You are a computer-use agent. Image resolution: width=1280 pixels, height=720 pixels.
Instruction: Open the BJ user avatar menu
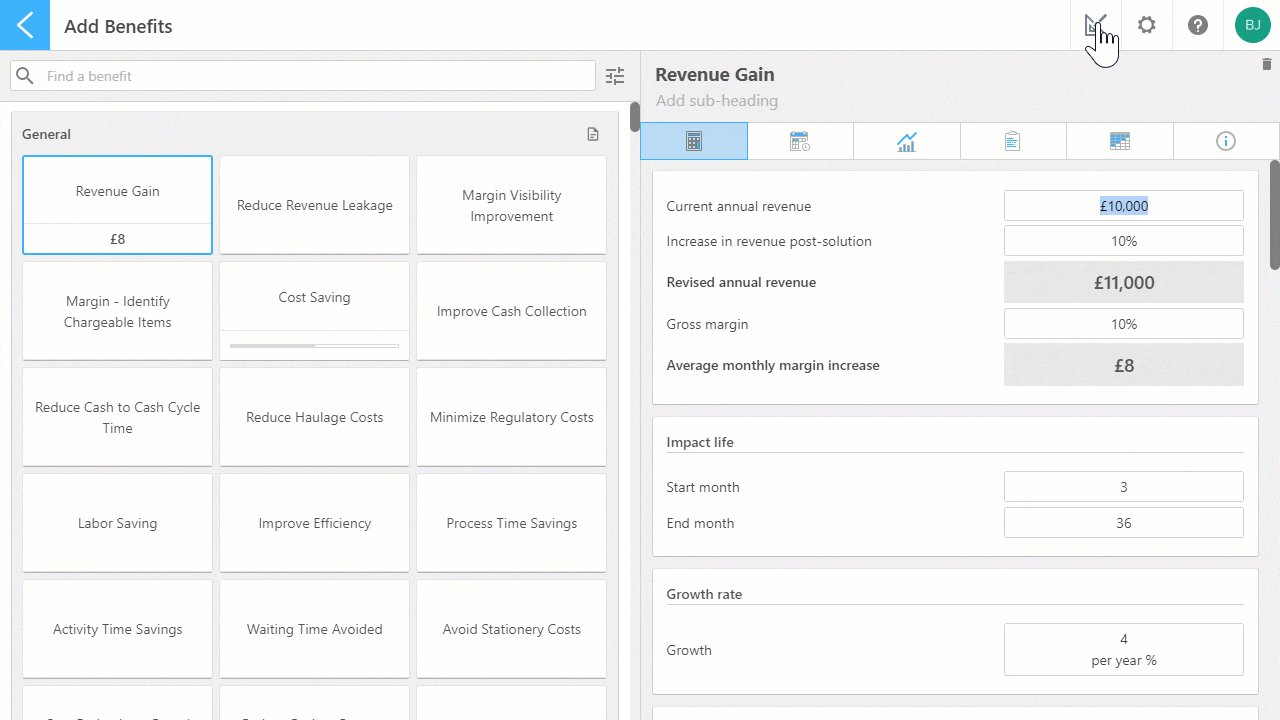coord(1252,25)
